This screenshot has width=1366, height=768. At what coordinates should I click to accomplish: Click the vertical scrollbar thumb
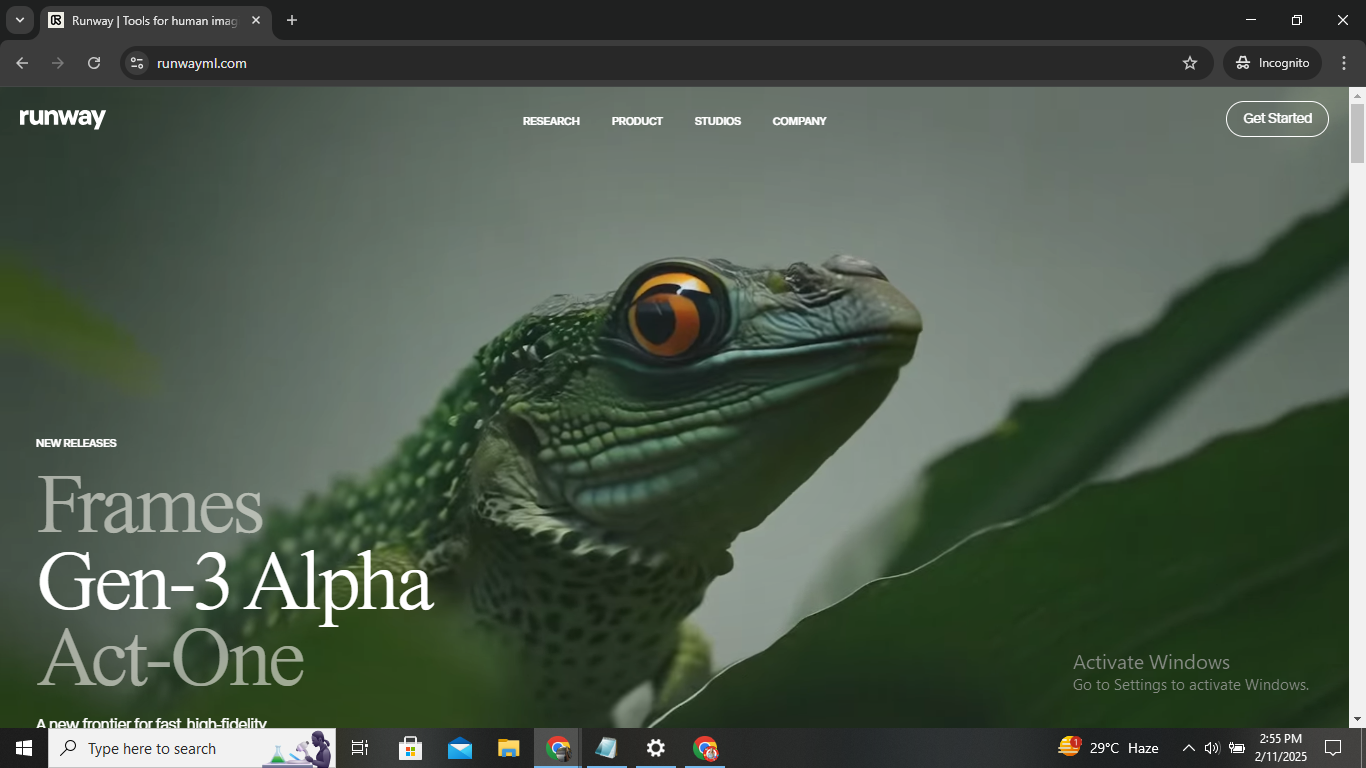1357,133
